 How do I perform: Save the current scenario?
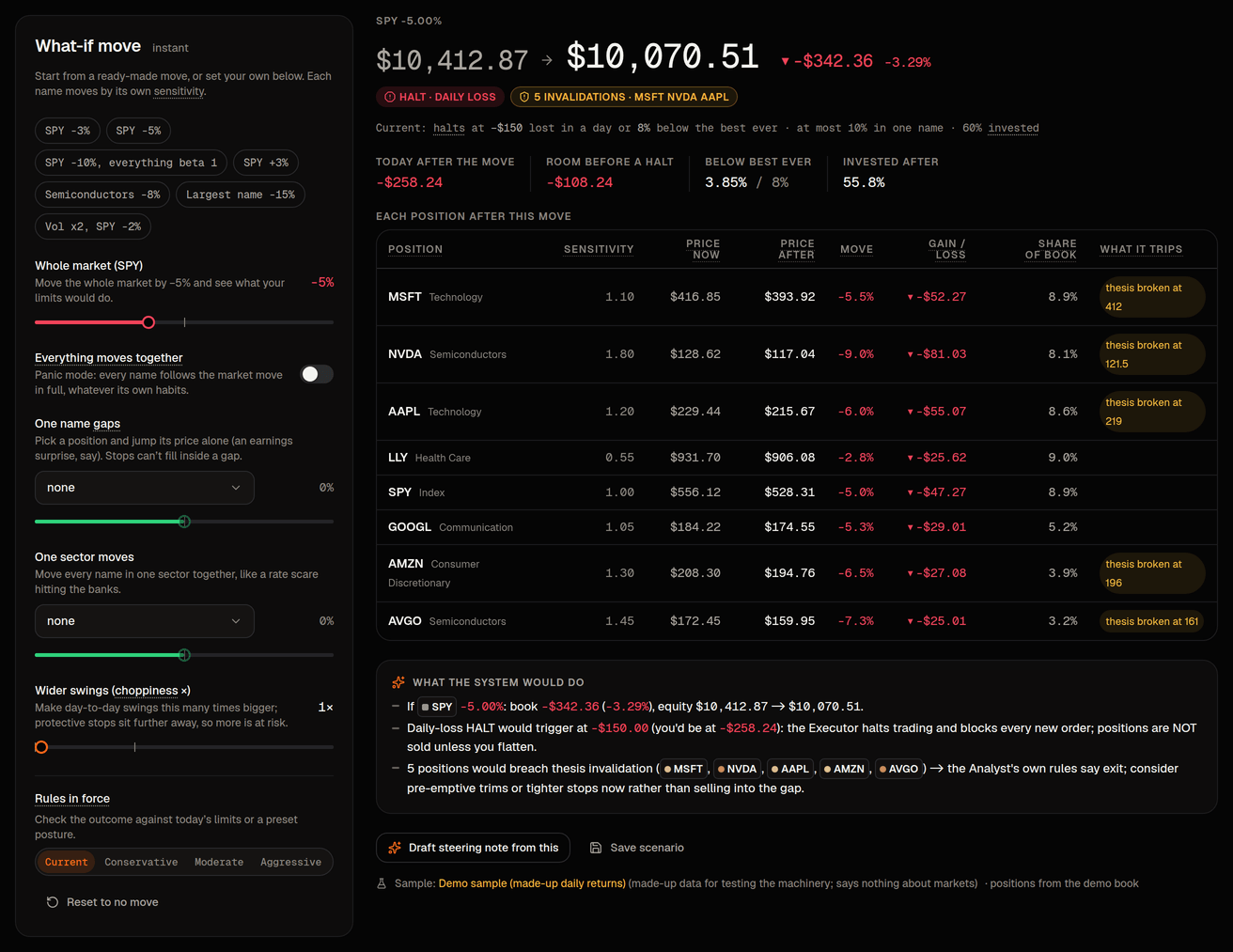coord(637,848)
